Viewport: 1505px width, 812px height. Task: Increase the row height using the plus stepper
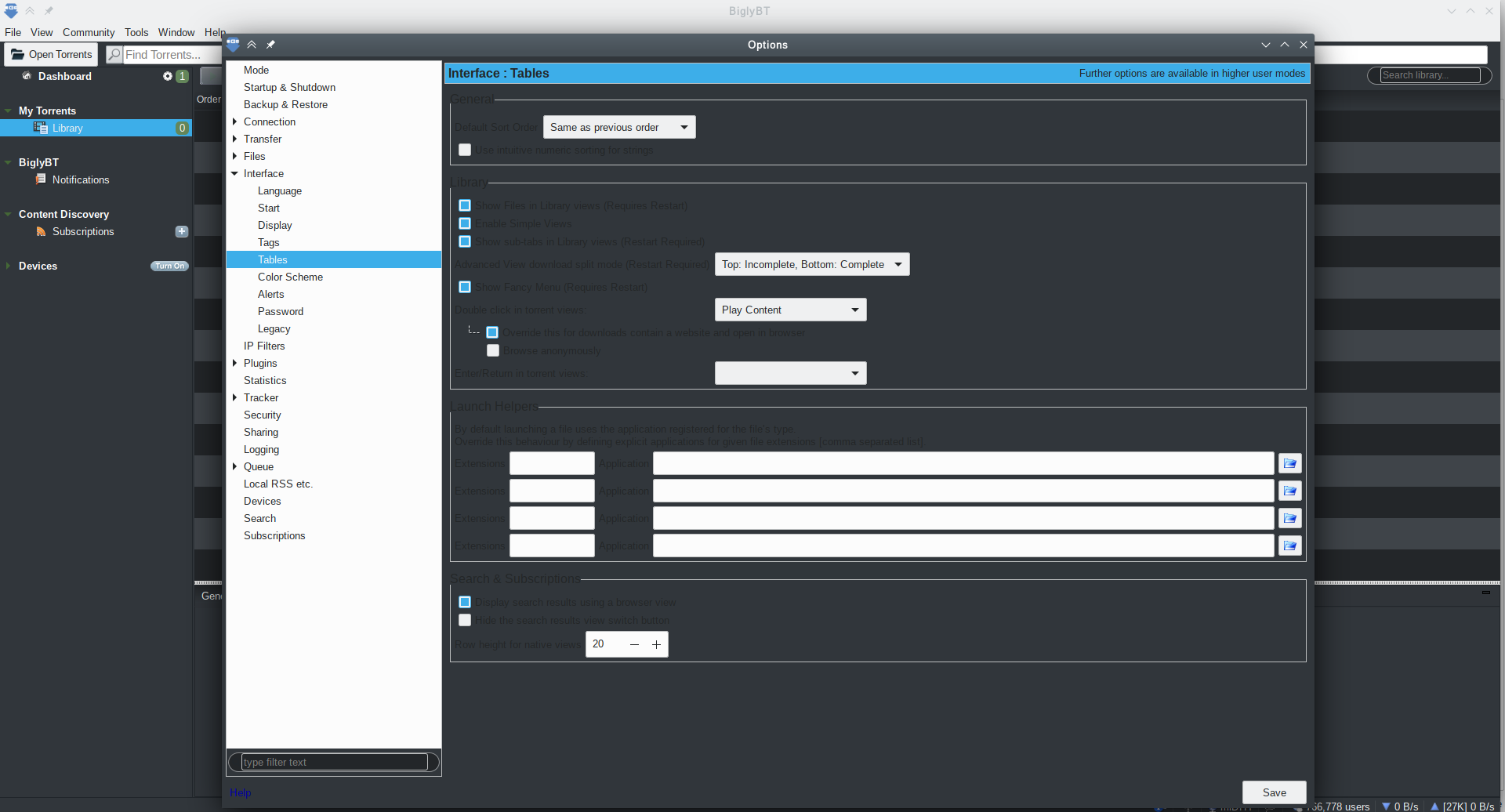656,644
